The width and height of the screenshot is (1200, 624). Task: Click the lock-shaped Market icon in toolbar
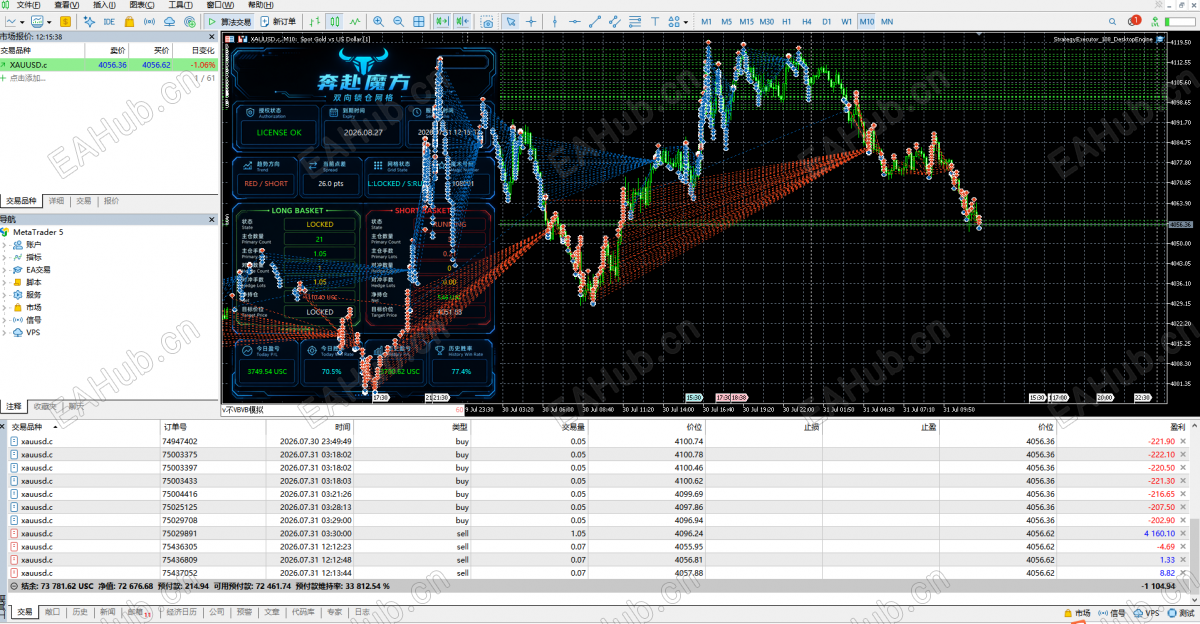click(129, 21)
